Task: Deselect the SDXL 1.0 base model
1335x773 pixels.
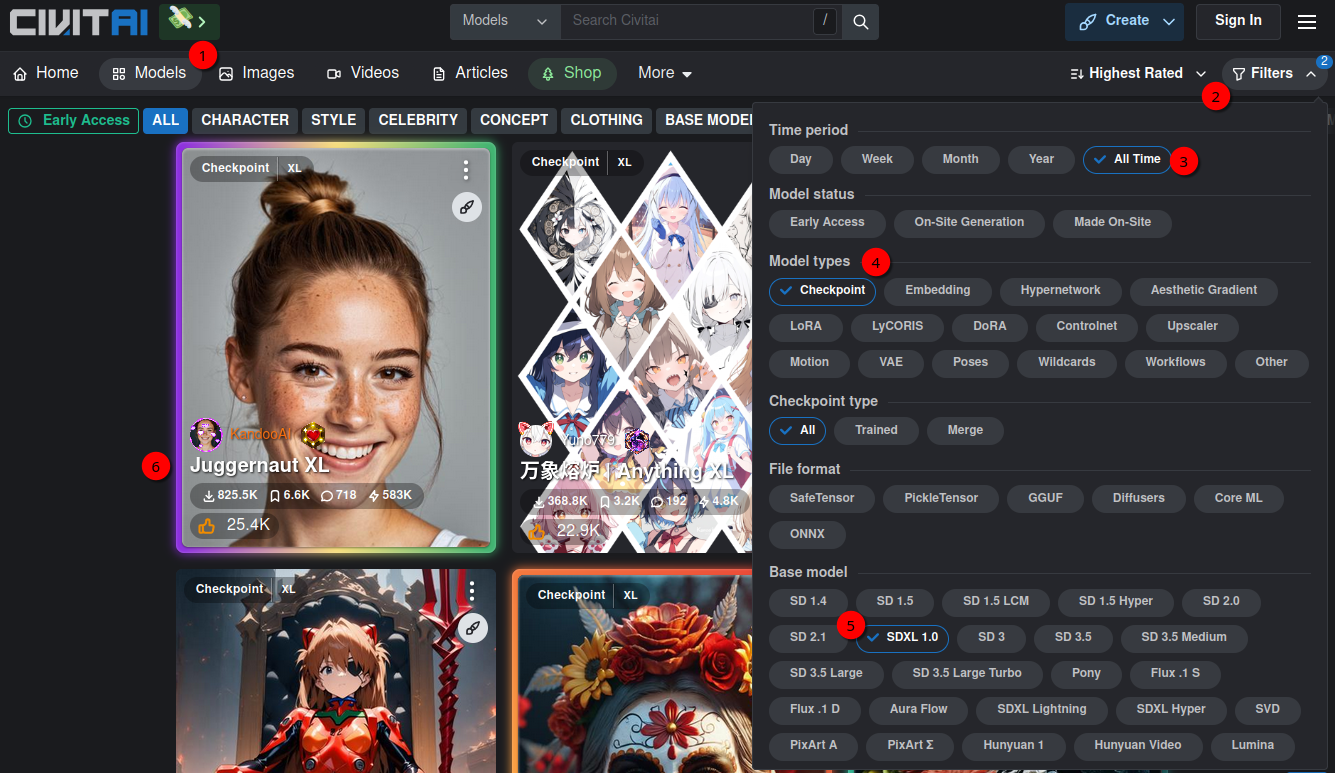Action: (902, 637)
